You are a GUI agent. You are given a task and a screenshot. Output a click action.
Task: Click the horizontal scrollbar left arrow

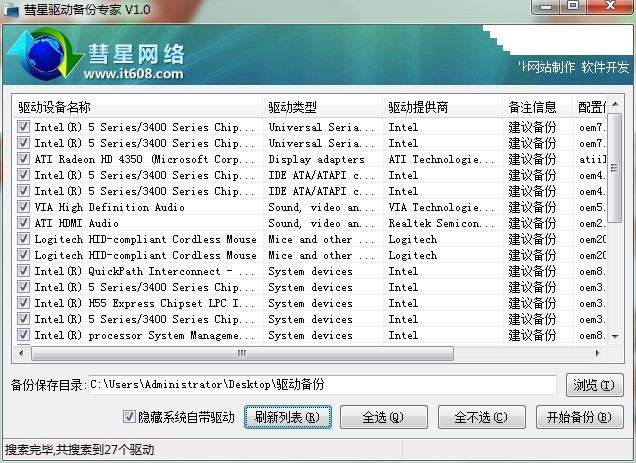24,353
